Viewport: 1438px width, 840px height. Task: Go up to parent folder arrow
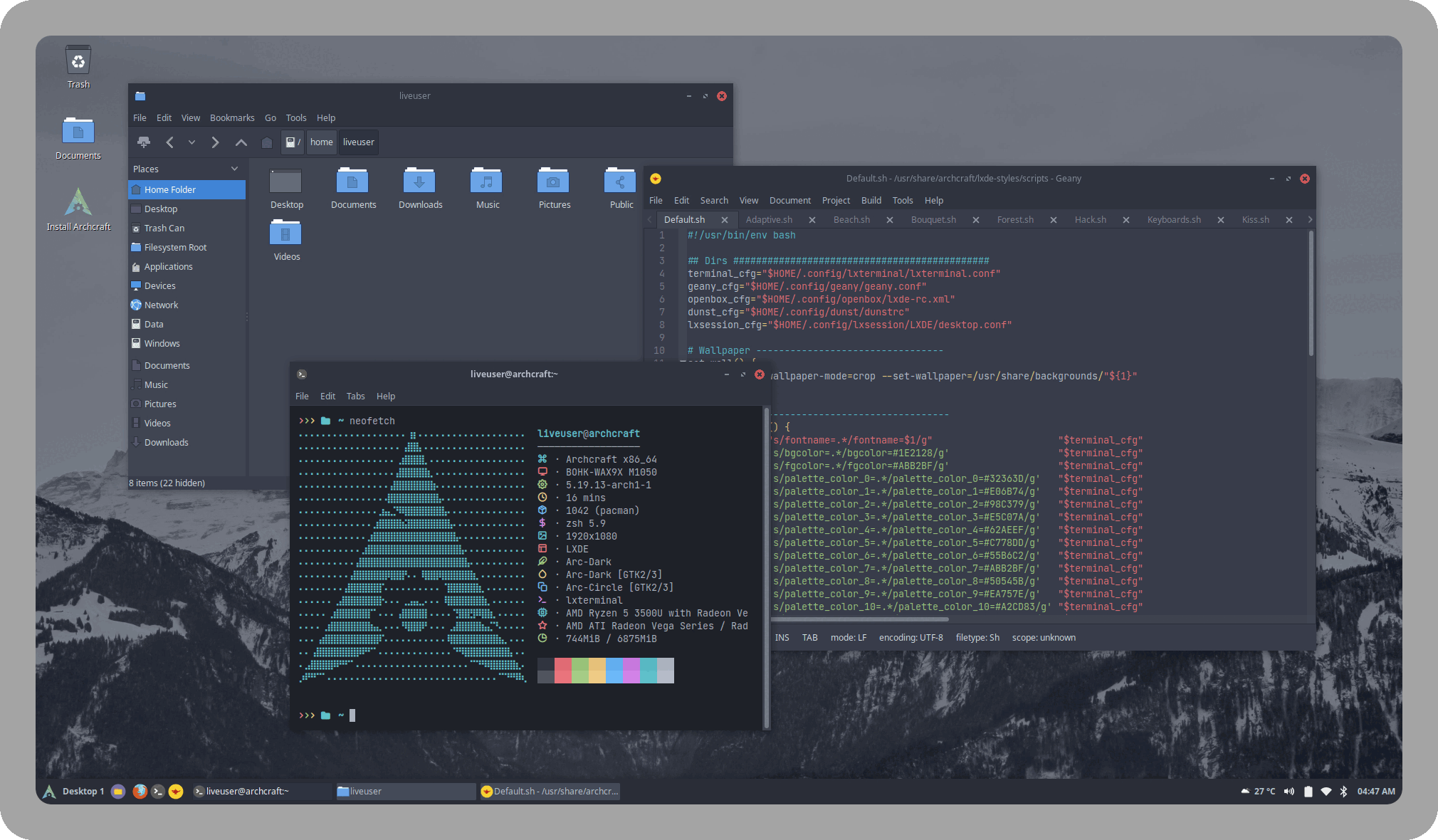(x=241, y=142)
